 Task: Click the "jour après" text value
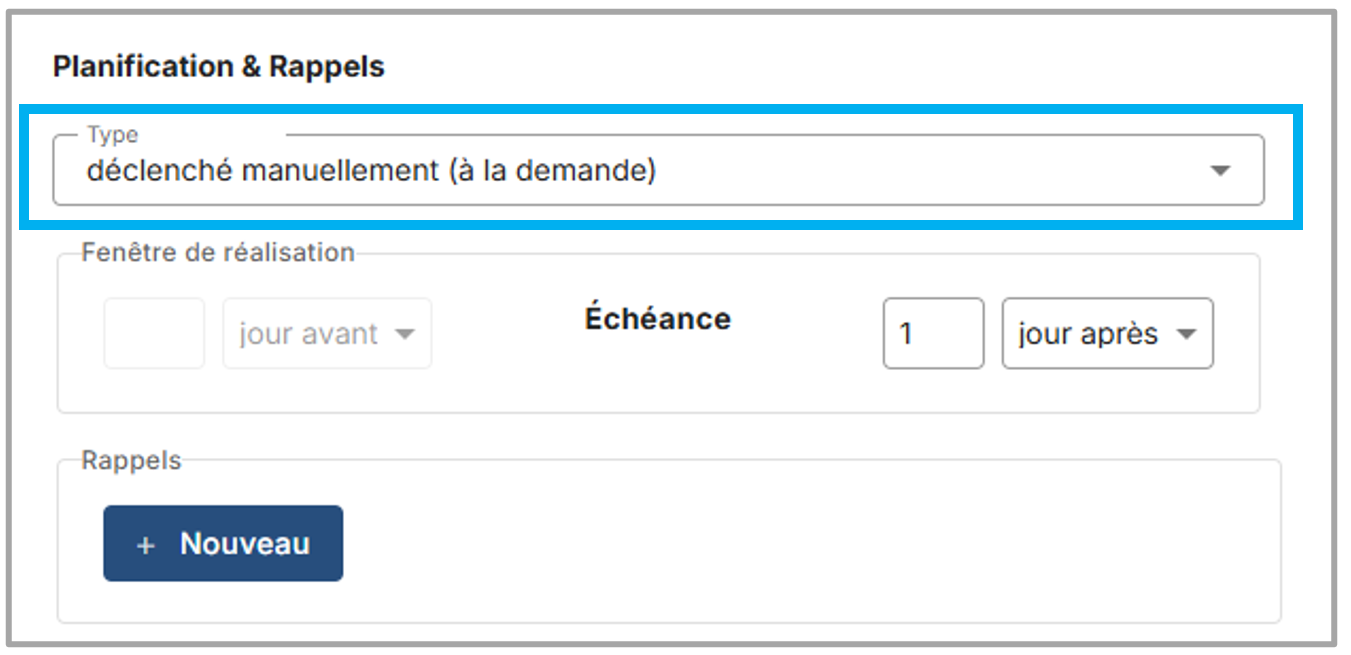[x=1087, y=334]
